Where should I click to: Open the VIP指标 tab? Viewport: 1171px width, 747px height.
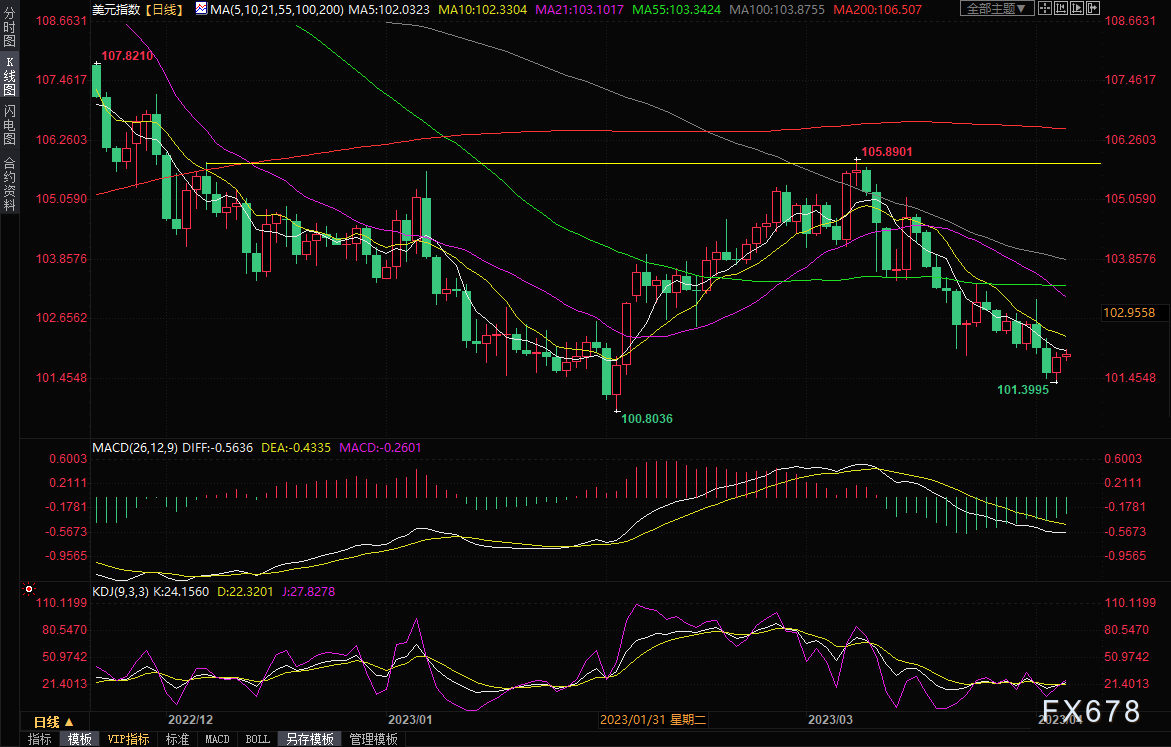point(129,739)
